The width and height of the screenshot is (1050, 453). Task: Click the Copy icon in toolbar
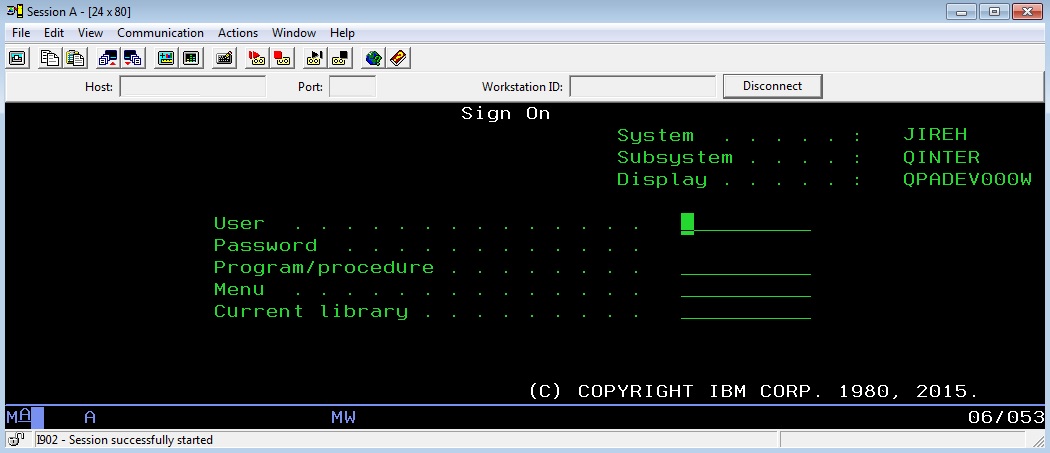click(49, 58)
